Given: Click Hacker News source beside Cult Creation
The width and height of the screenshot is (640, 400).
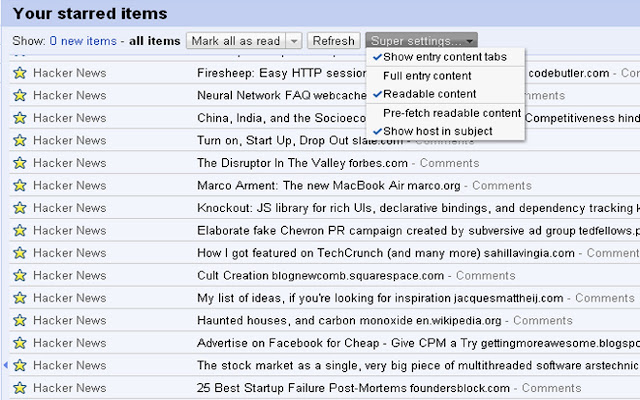Looking at the screenshot, I should click(x=69, y=276).
